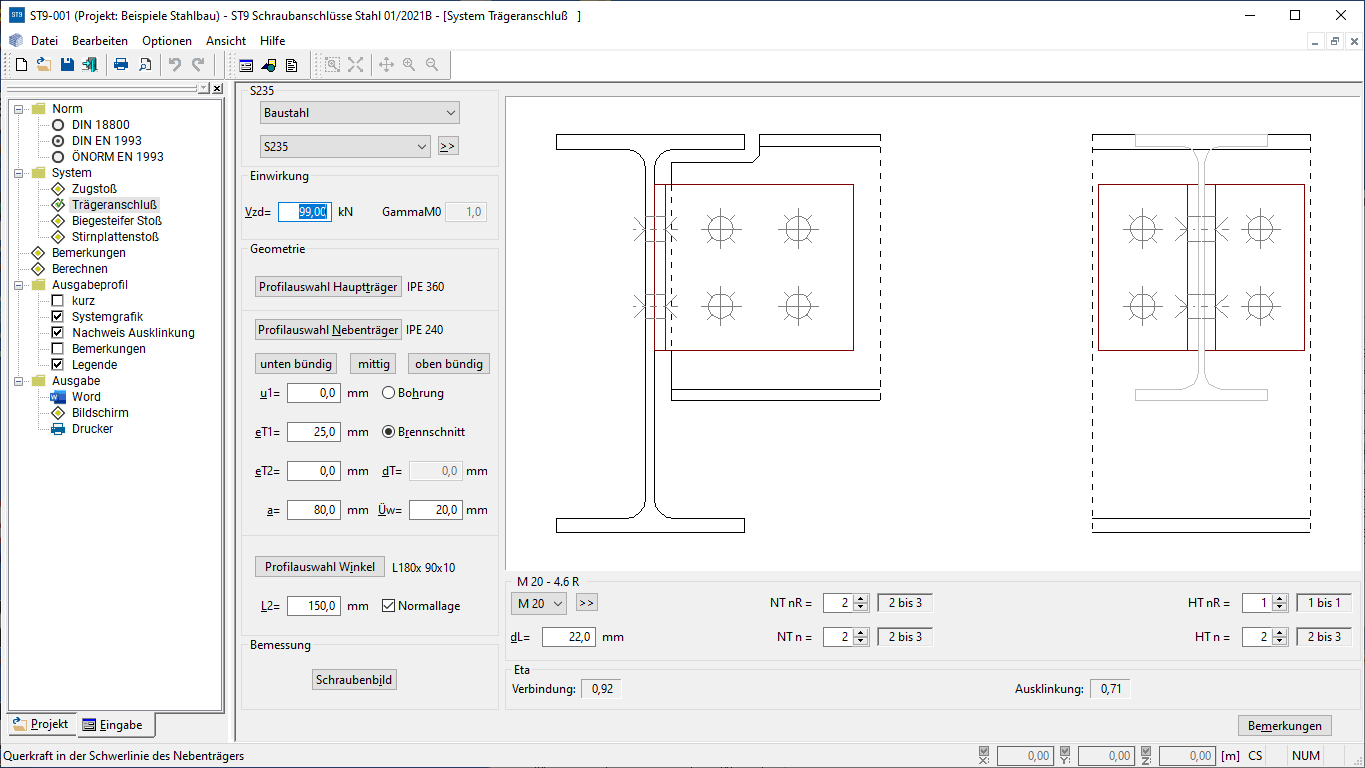Click the Undo arrow icon
The height and width of the screenshot is (768, 1365).
point(175,65)
